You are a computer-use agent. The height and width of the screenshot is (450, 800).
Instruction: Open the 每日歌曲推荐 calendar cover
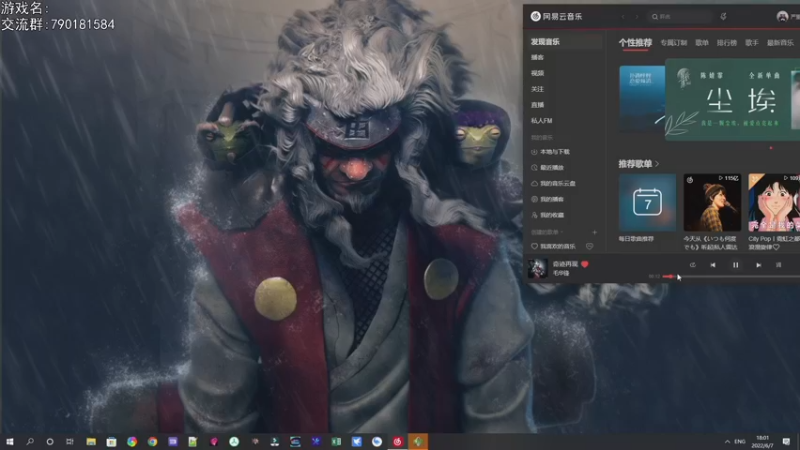tap(647, 203)
